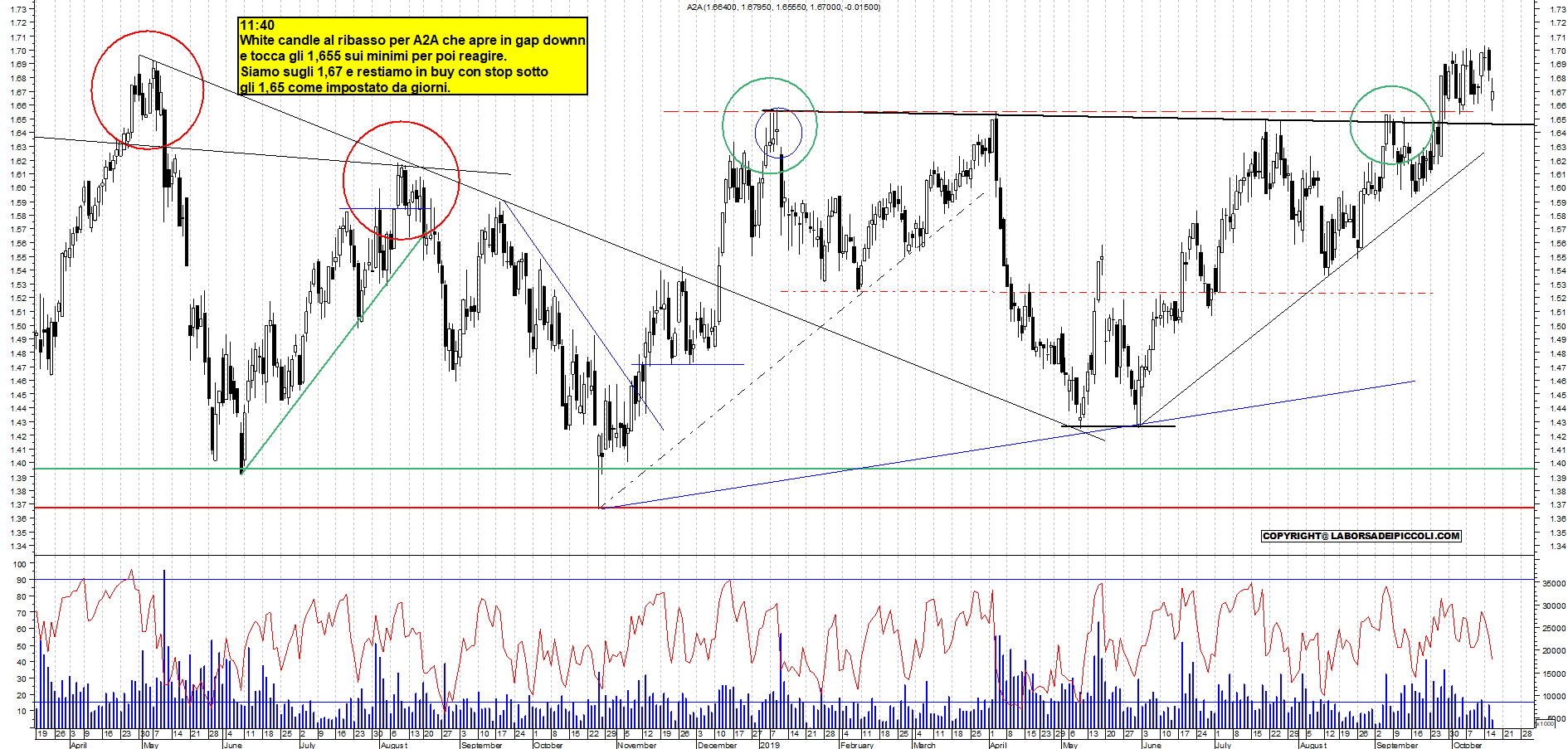Click the '1.73' price on the right axis

point(1557,9)
